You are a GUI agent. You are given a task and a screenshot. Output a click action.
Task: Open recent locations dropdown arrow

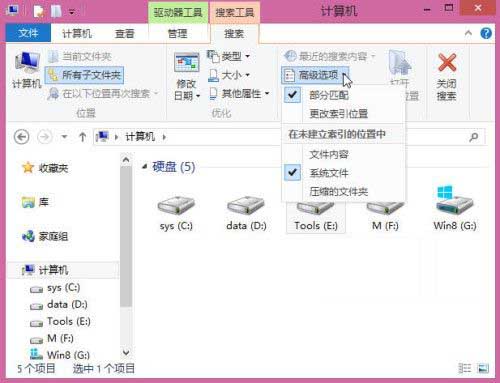(64, 137)
